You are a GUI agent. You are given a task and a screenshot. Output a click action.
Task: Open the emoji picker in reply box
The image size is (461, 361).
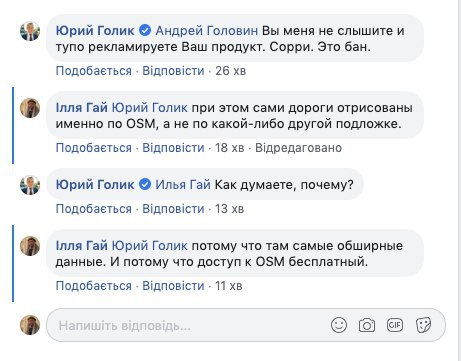tap(339, 325)
